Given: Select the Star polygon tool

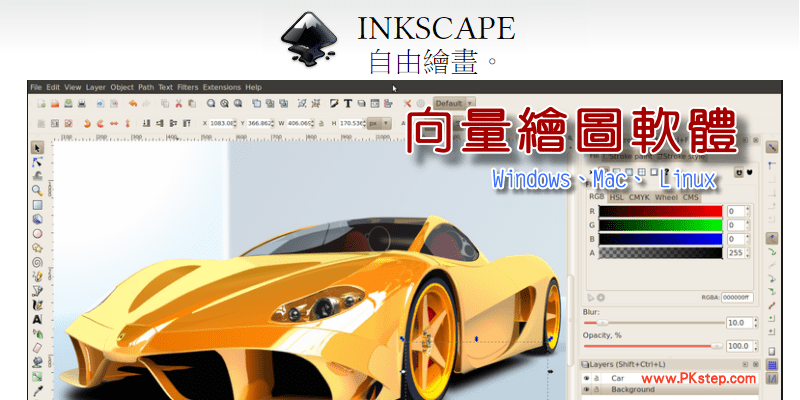Looking at the screenshot, I should coord(37,248).
